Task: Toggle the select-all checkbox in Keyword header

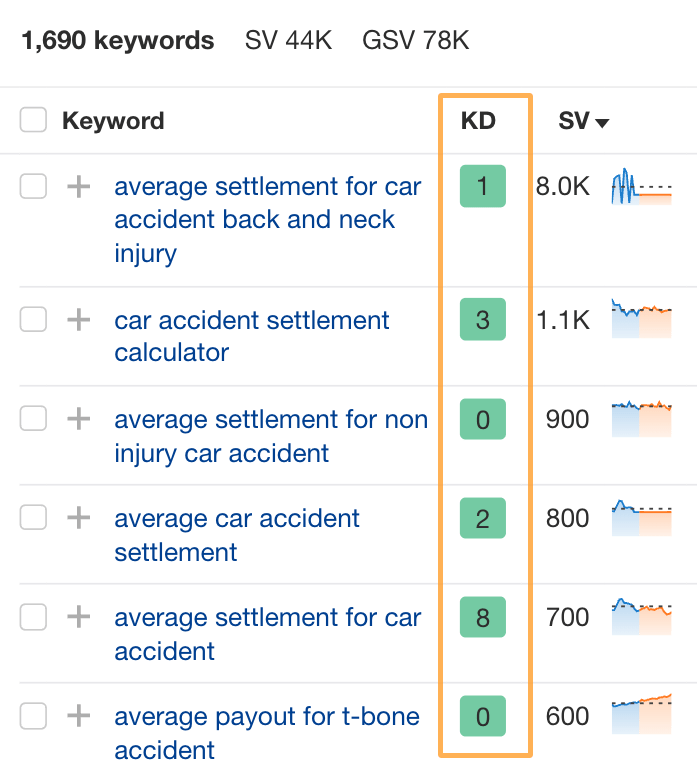Action: [x=34, y=121]
